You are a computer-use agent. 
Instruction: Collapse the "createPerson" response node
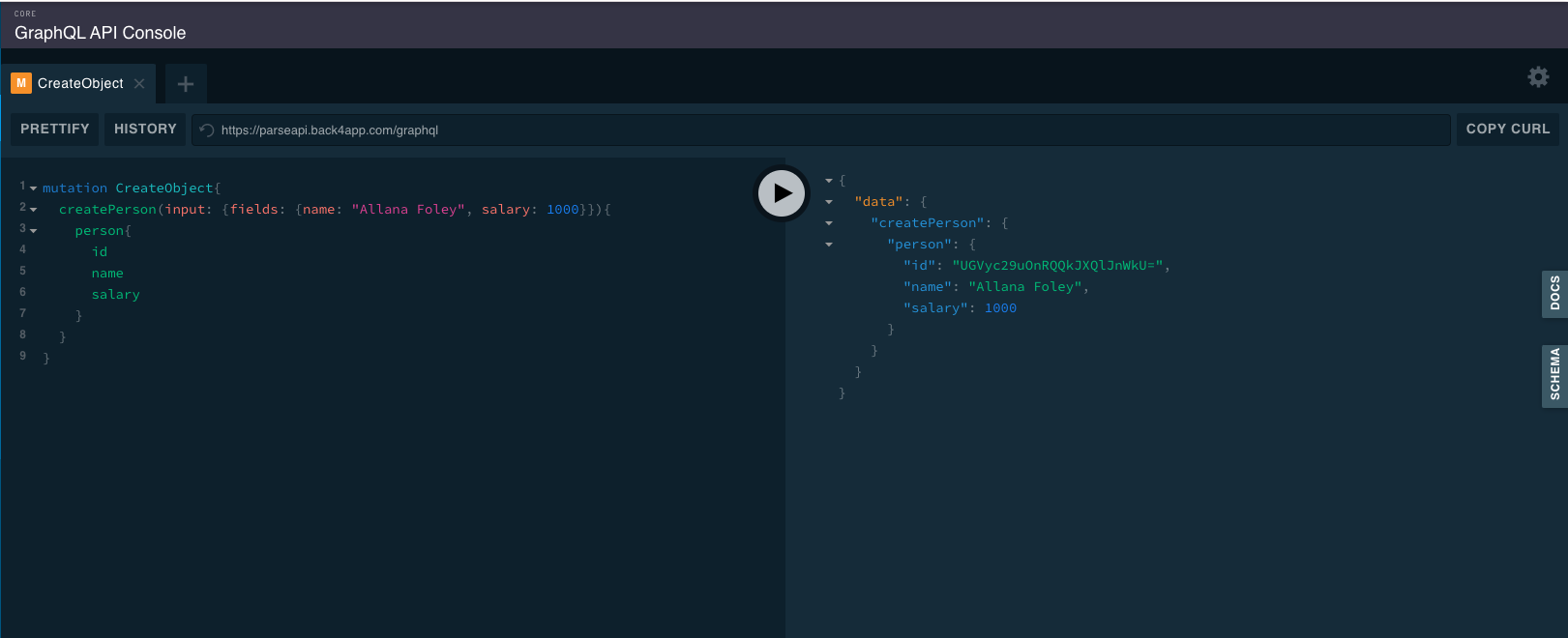[829, 223]
